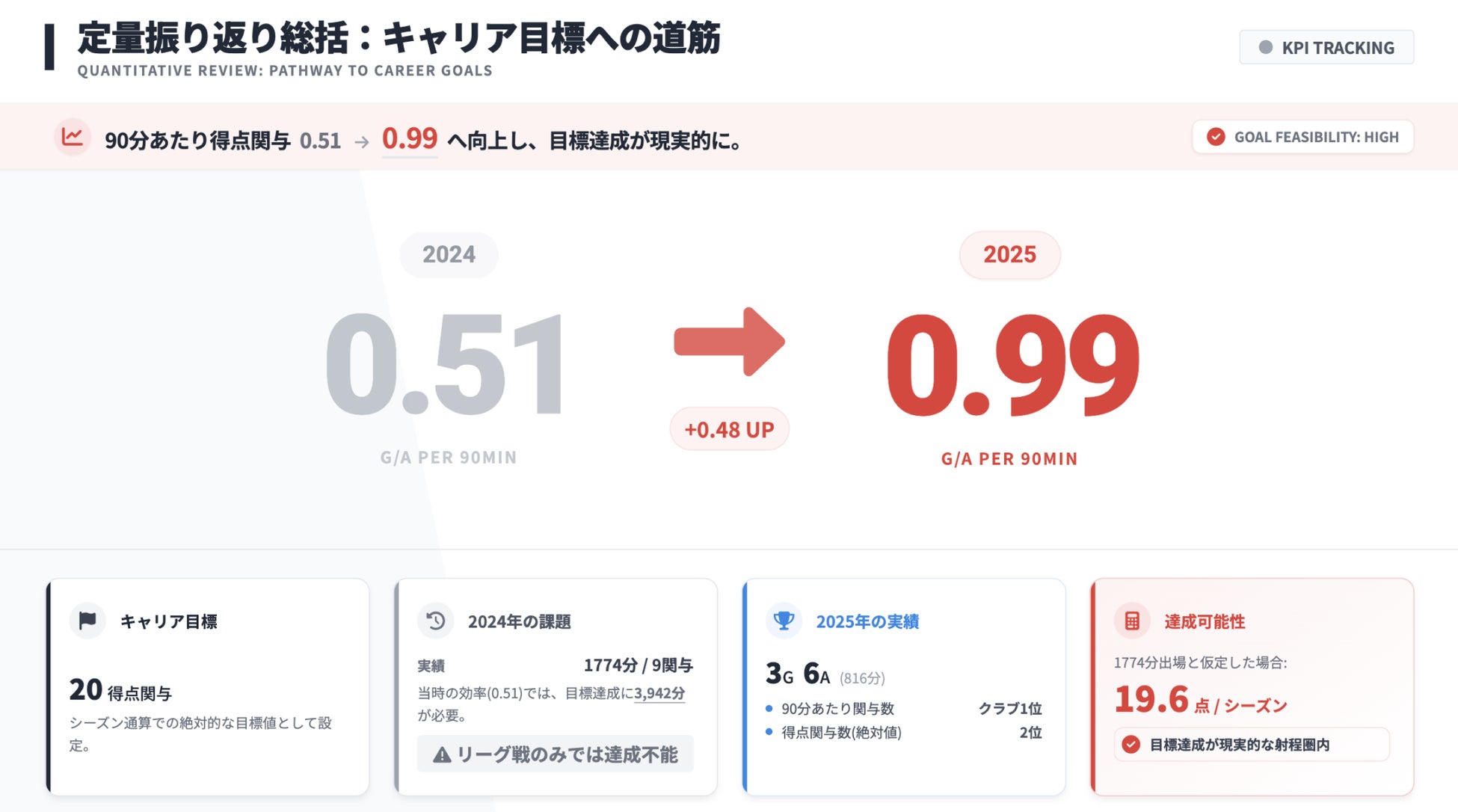Click the trend chart icon in banner
Image resolution: width=1458 pixels, height=812 pixels.
73,137
